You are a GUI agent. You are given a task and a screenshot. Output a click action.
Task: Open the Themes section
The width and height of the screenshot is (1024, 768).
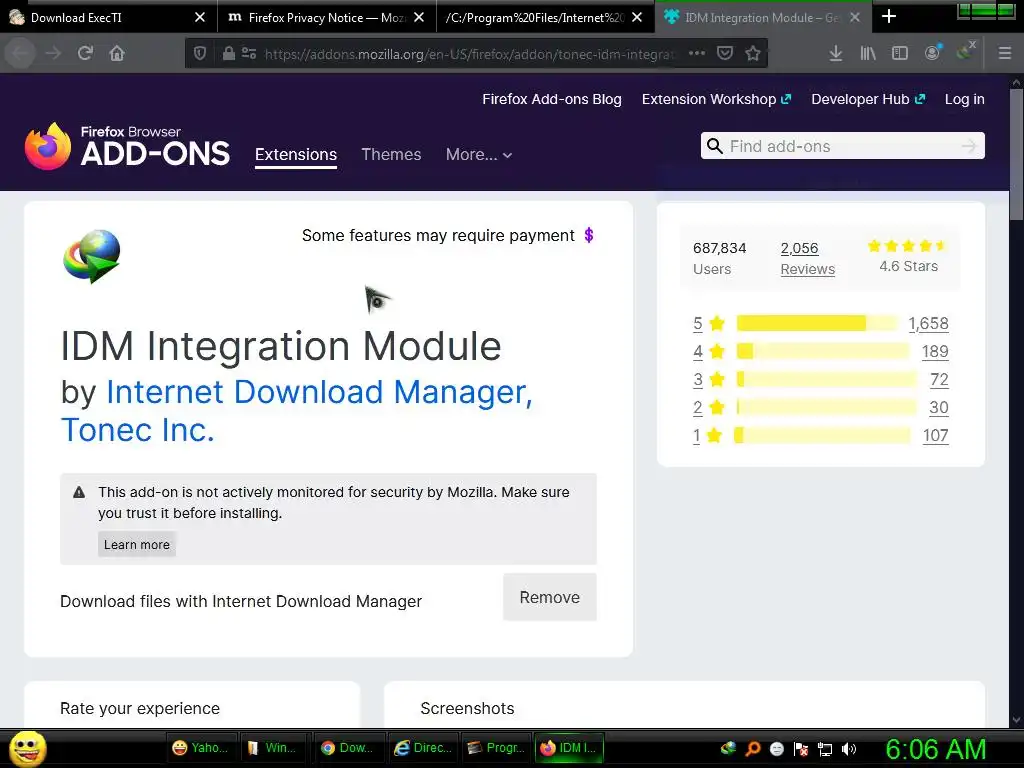click(391, 154)
